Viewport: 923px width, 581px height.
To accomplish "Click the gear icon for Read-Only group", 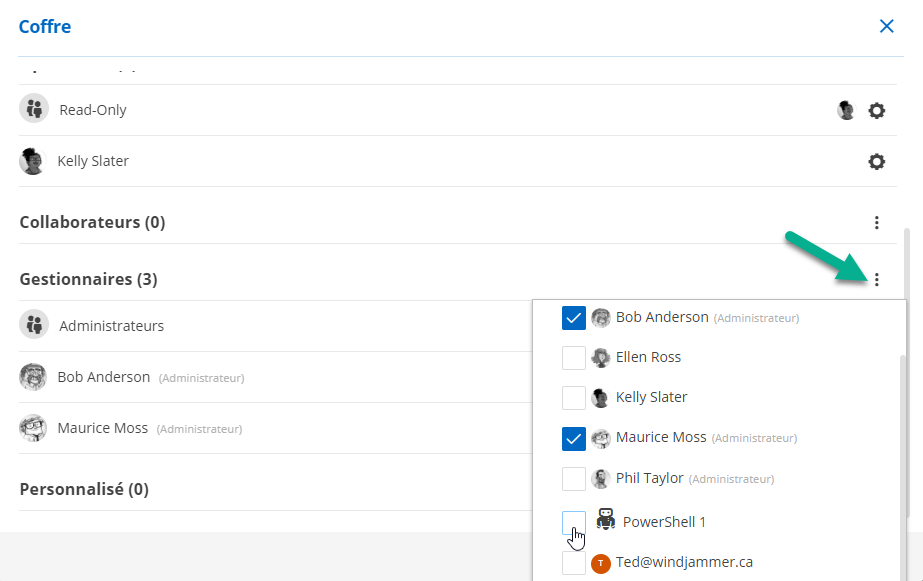I will tap(876, 111).
